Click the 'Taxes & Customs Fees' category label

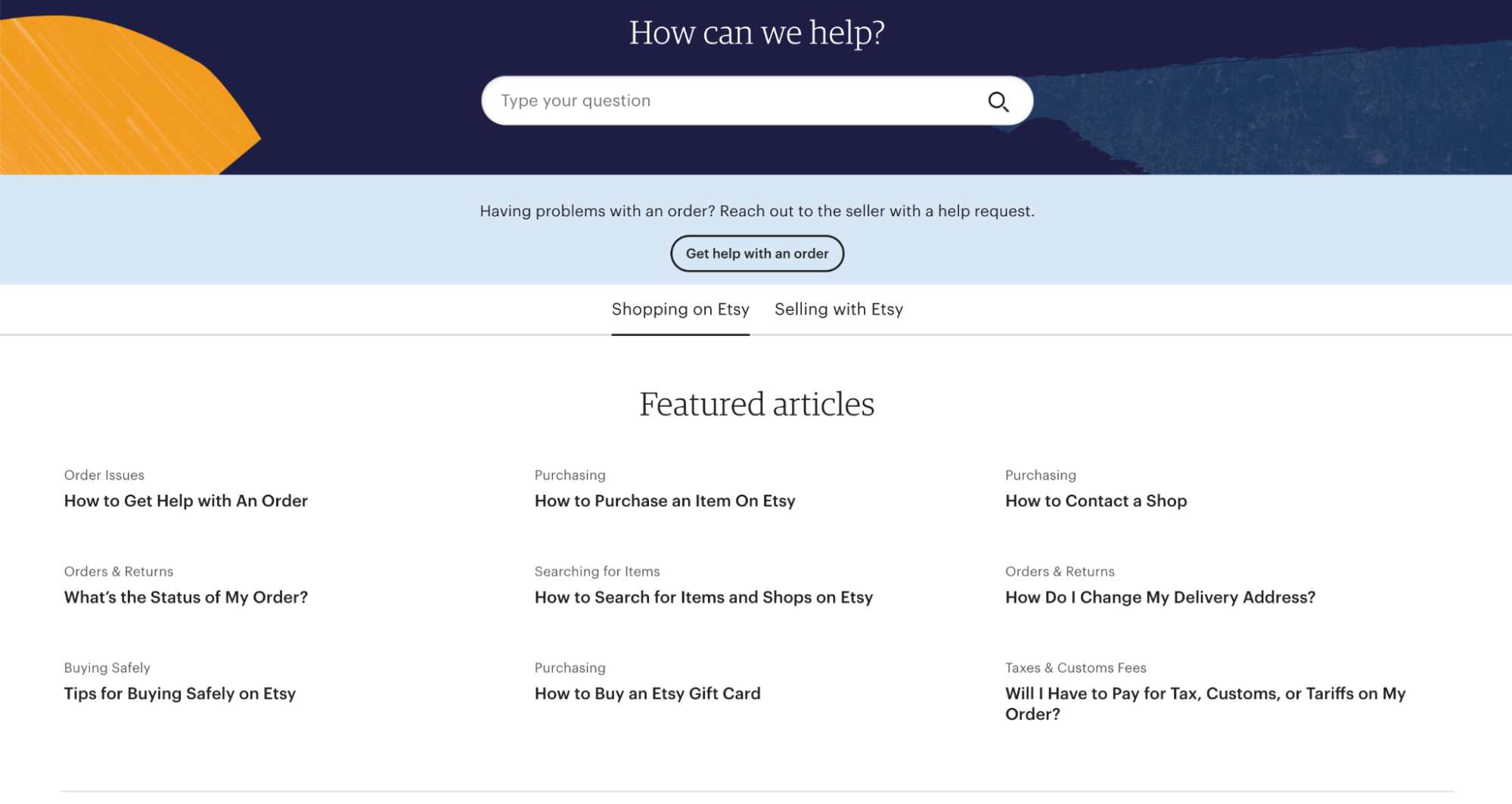[1075, 667]
